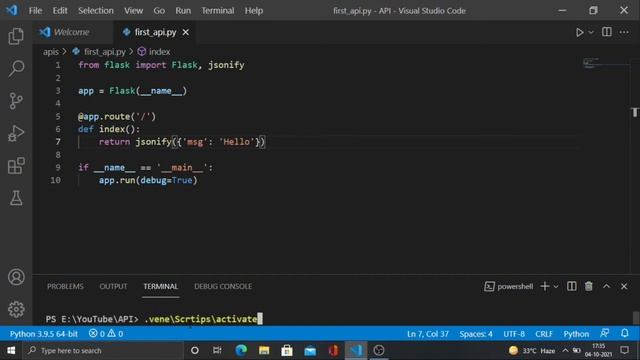The width and height of the screenshot is (640, 360).
Task: Click line 7 return jsonify code
Action: click(182, 142)
